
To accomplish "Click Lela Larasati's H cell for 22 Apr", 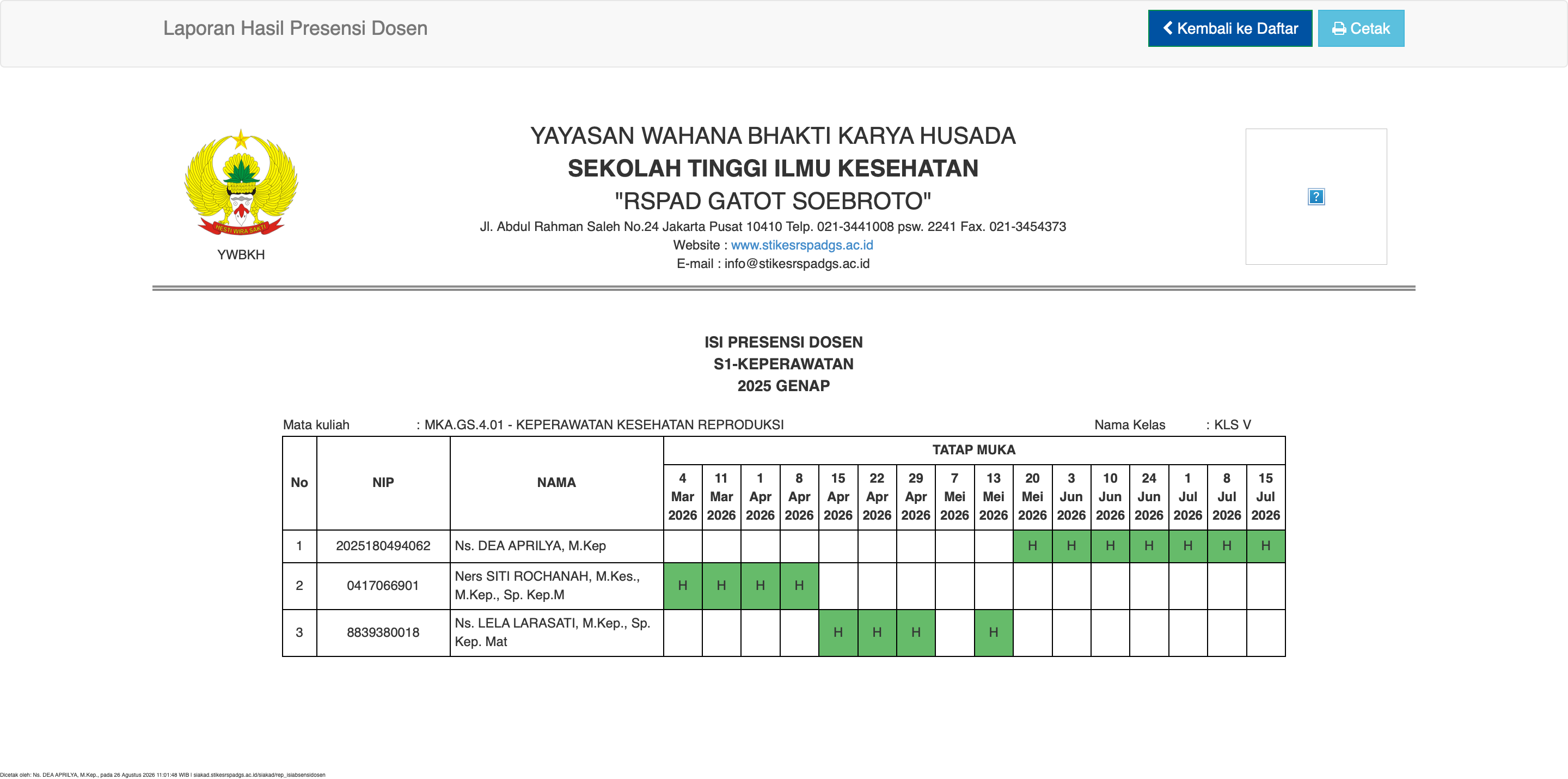I will click(877, 632).
